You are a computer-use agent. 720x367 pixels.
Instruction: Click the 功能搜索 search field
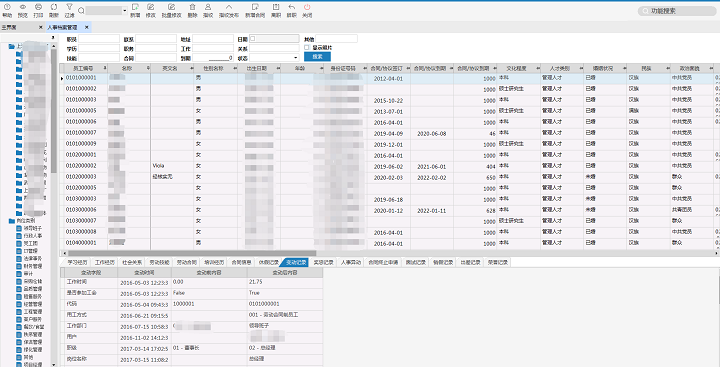point(677,11)
